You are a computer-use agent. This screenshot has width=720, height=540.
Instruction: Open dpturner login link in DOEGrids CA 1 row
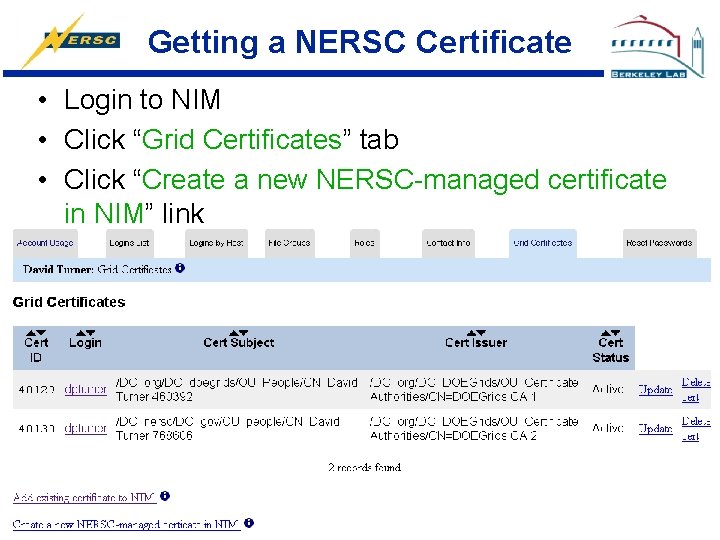85,389
